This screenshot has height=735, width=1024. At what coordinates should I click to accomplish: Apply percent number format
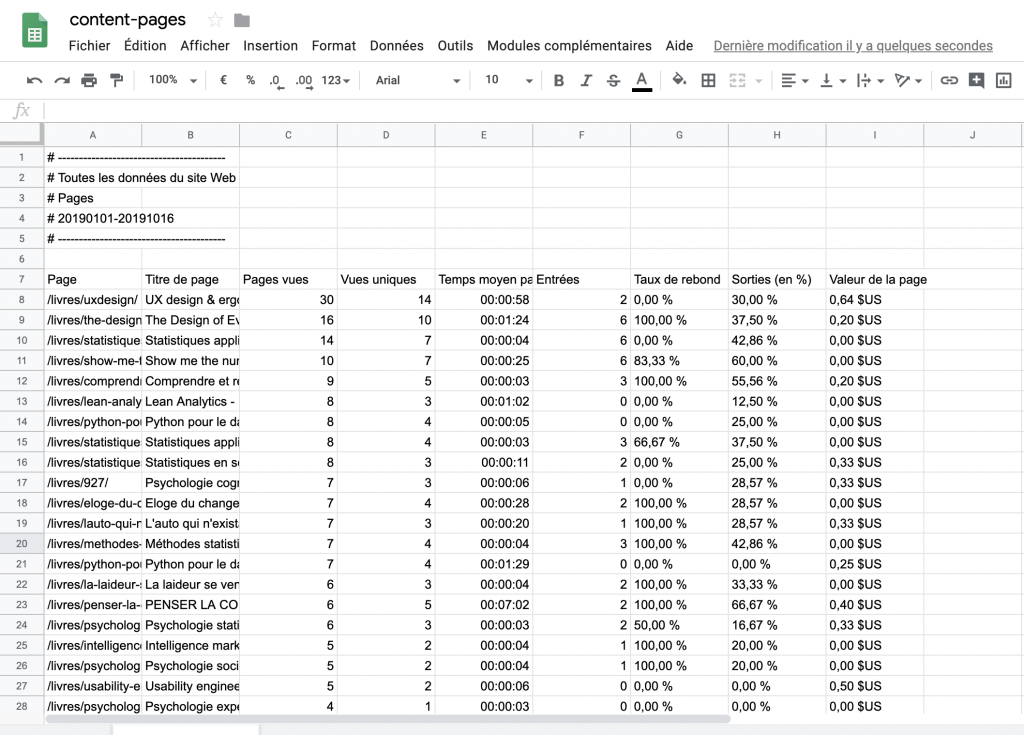coord(250,80)
